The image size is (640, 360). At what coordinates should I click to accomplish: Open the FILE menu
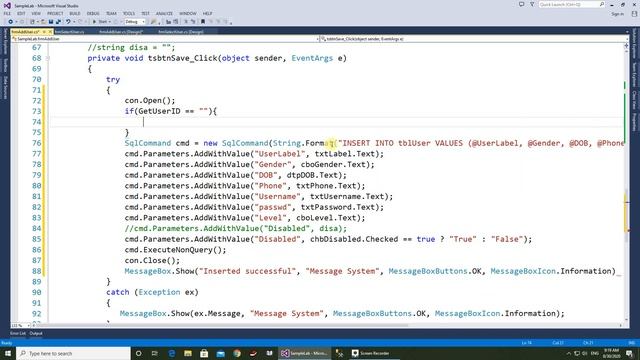coord(7,13)
